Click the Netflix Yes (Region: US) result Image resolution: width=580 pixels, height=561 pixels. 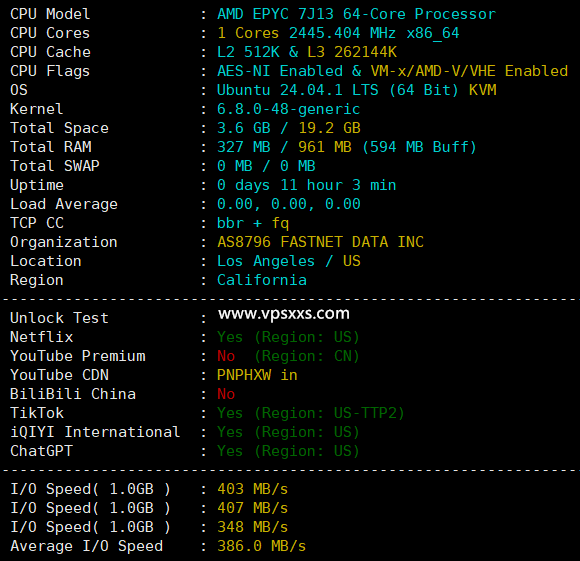pyautogui.click(x=288, y=337)
